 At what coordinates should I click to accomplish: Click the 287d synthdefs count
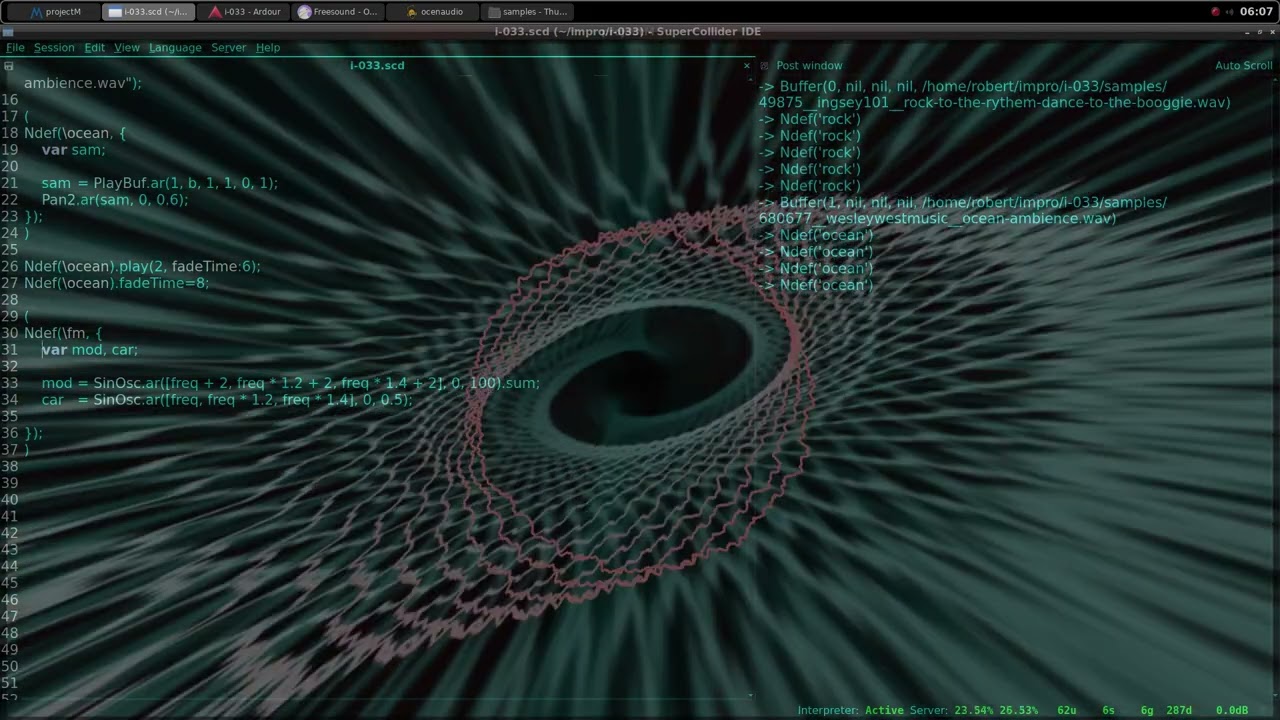[1179, 710]
